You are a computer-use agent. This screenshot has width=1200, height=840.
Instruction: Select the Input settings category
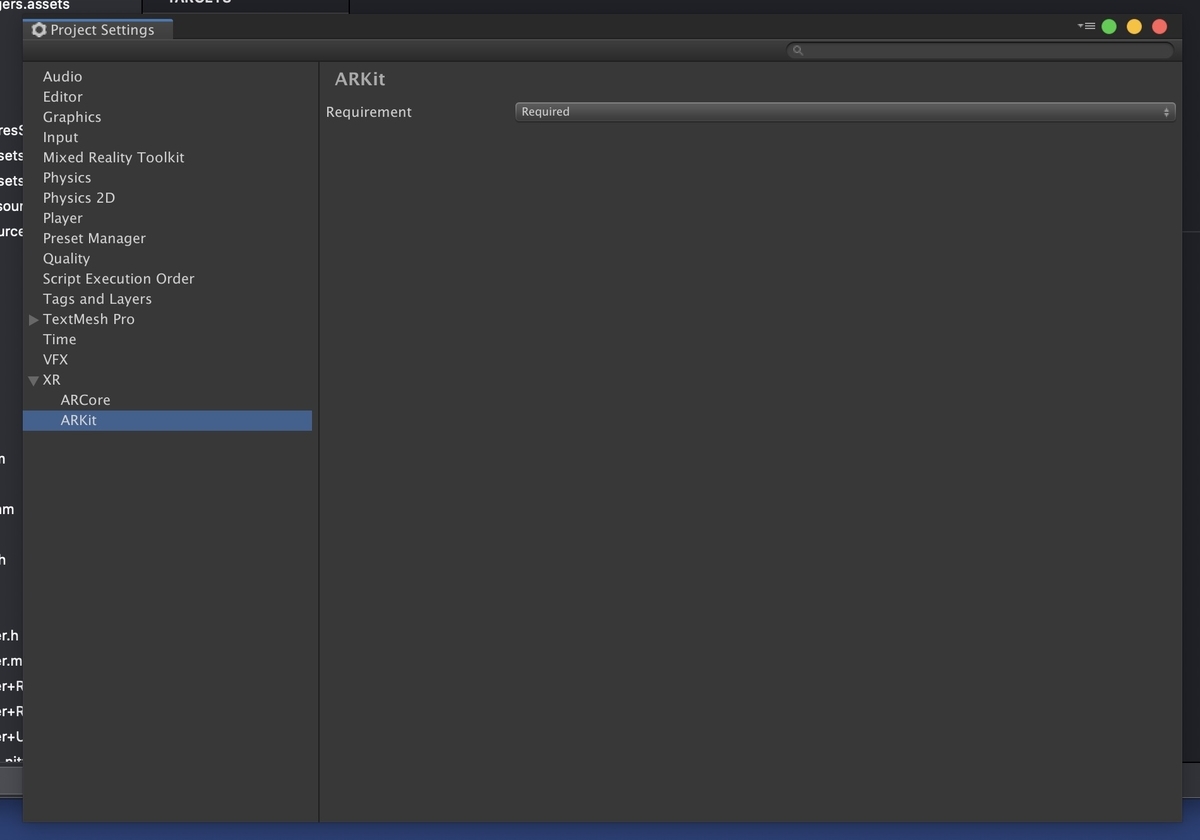point(60,137)
